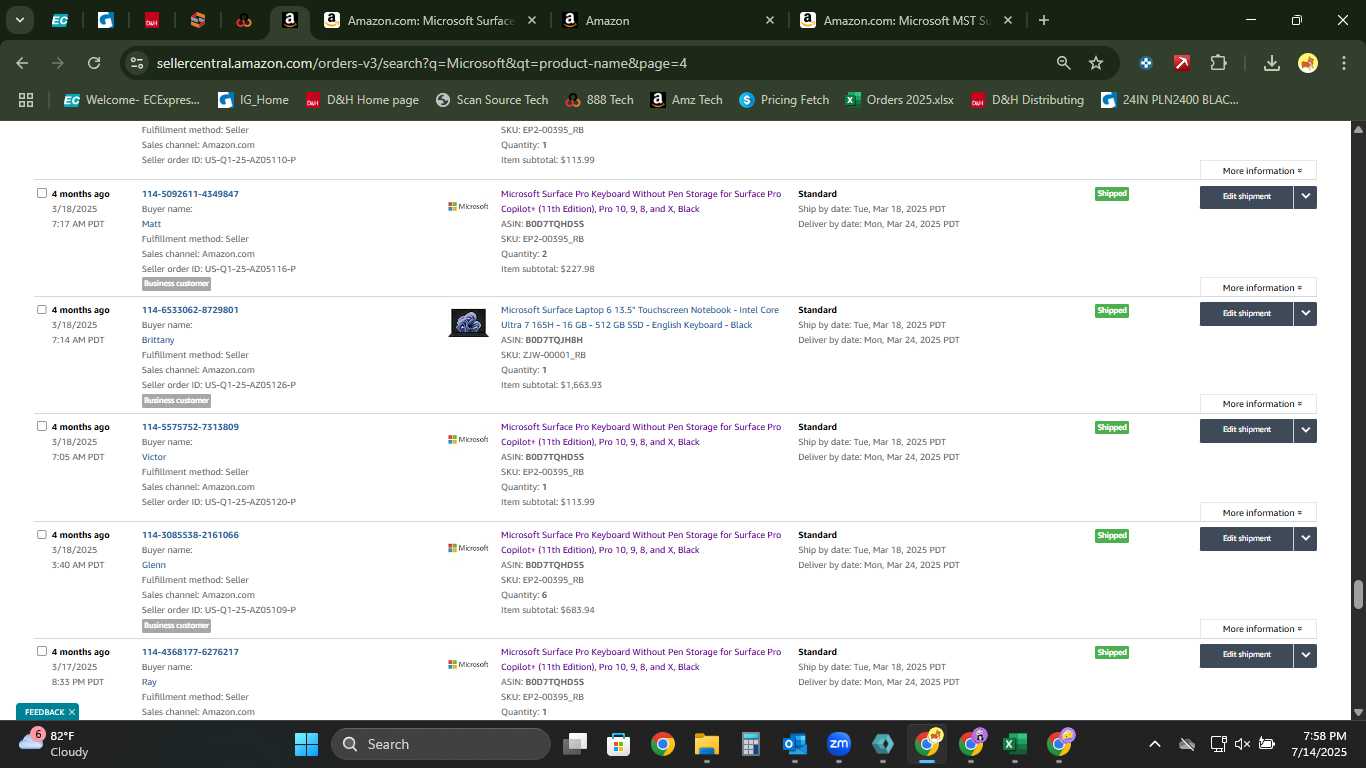Expand More information for Brittany's order
Viewport: 1366px width, 768px height.
[1258, 404]
